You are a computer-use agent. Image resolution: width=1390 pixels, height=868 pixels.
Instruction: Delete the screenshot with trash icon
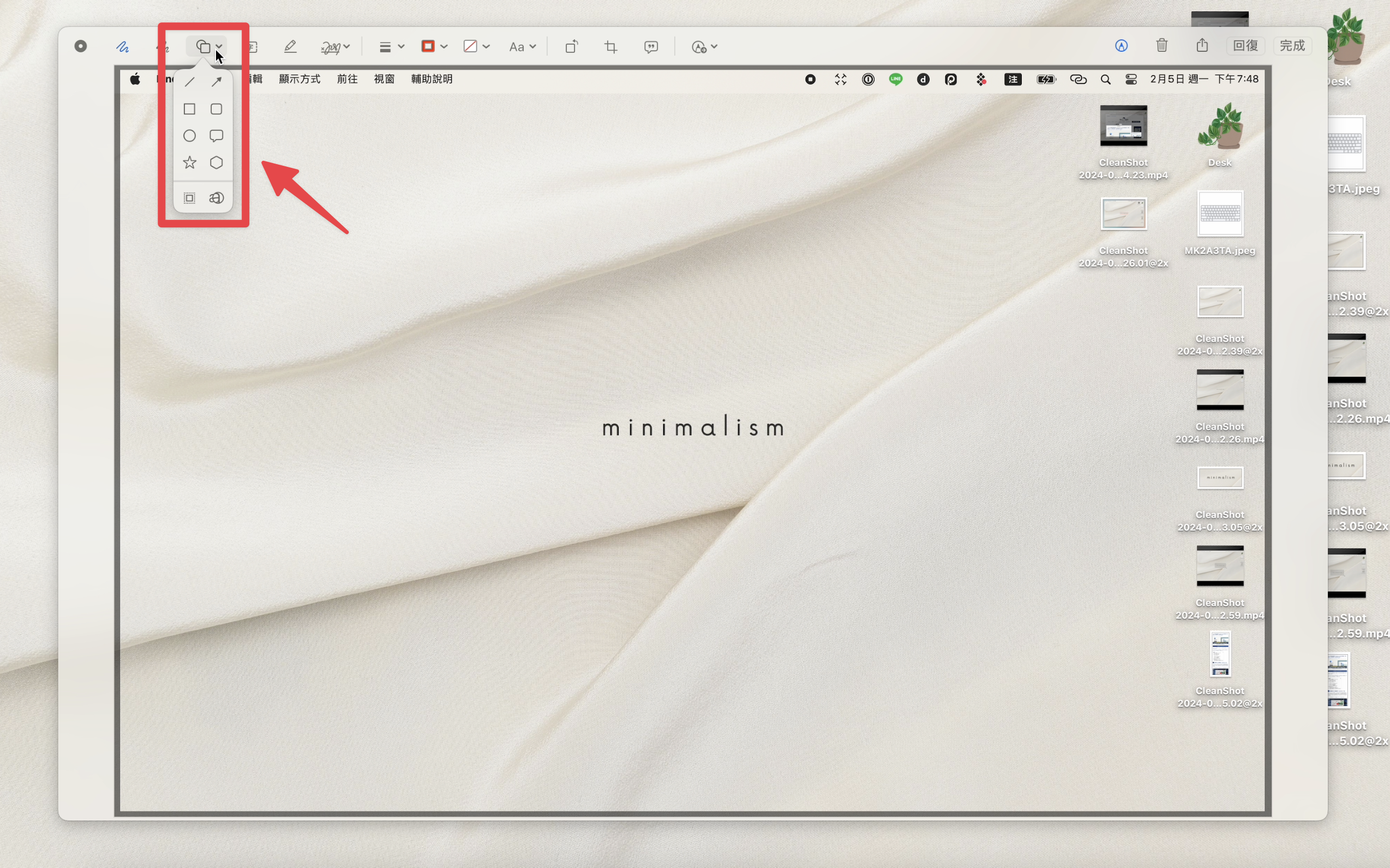point(1162,45)
